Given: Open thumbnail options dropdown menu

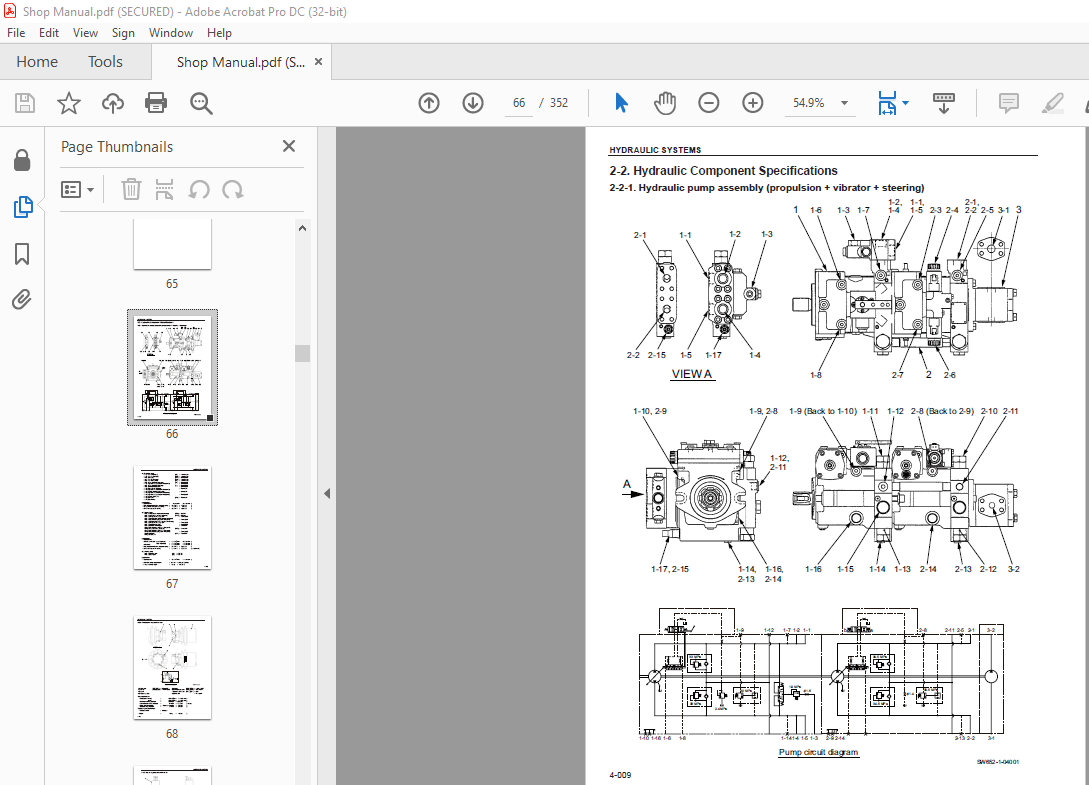Looking at the screenshot, I should pos(78,190).
